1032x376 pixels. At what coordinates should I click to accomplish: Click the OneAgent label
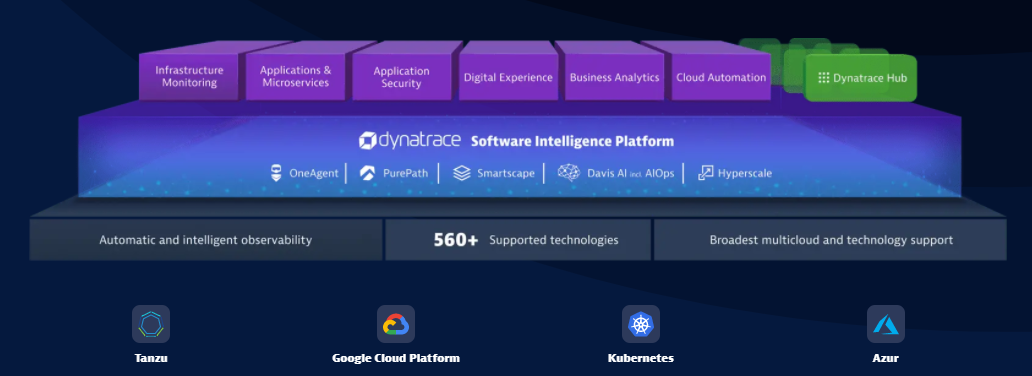click(314, 173)
